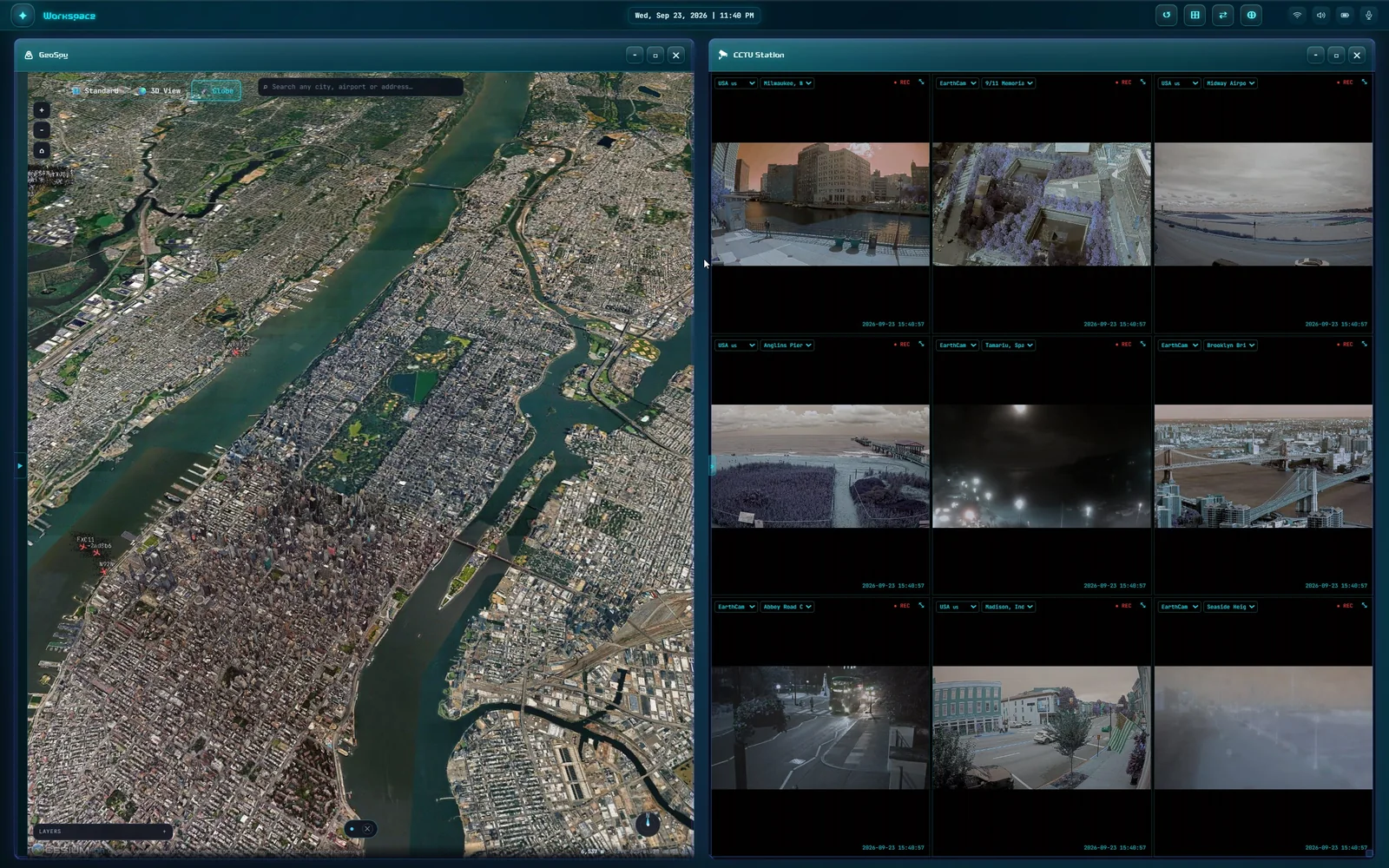
Task: Click the map search input field
Action: pos(360,87)
